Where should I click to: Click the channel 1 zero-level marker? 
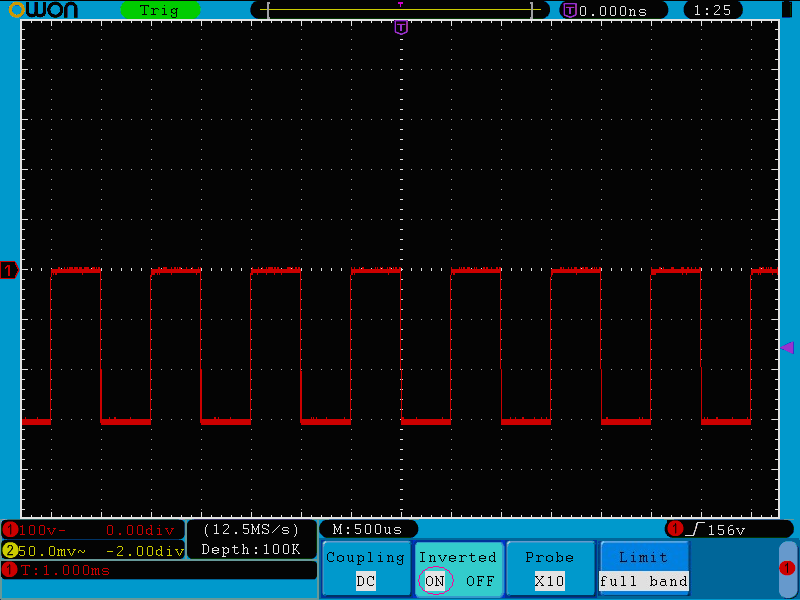click(x=9, y=270)
